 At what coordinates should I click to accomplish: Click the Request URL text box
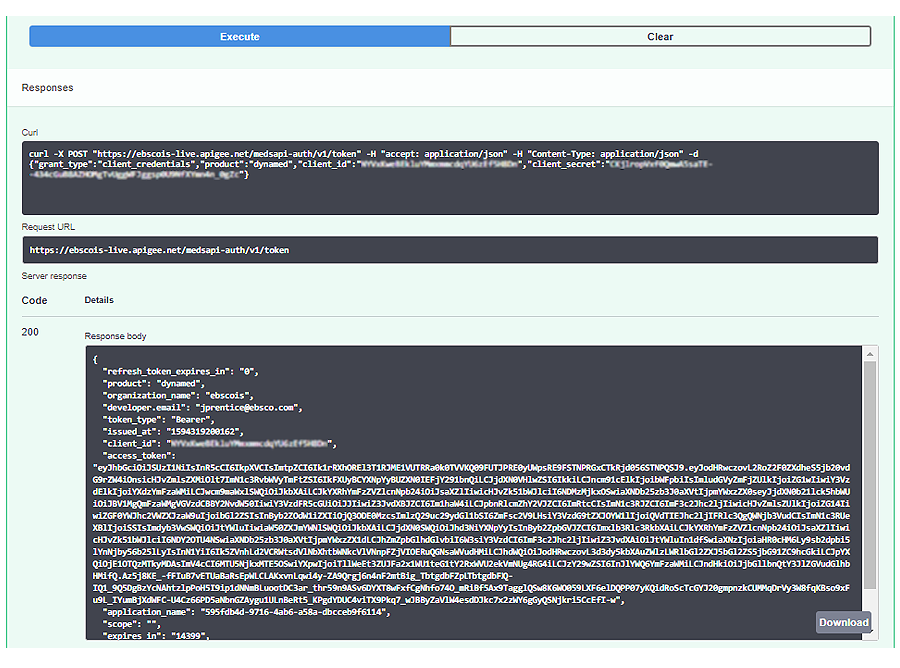click(450, 250)
